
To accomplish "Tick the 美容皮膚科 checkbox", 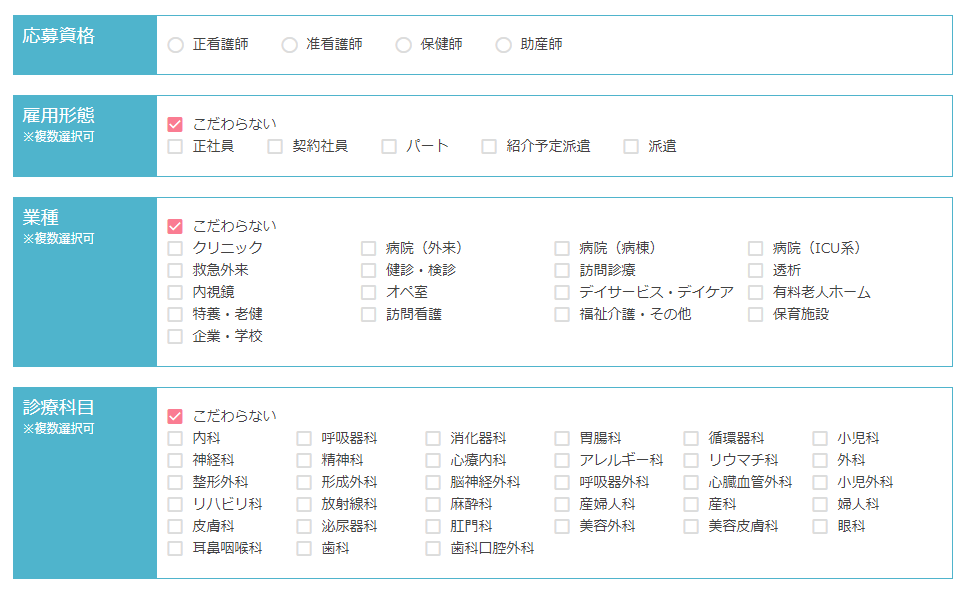I will click(691, 527).
